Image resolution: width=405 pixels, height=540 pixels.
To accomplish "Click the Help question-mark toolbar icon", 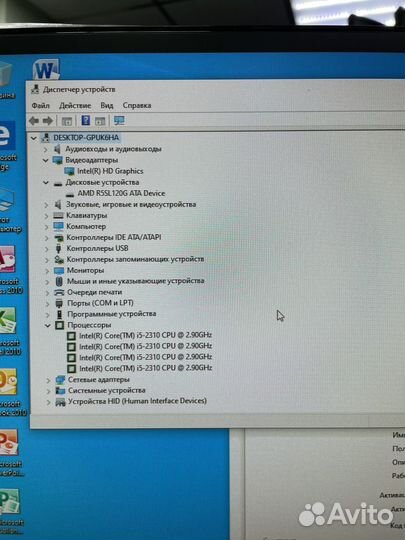I will pos(85,121).
